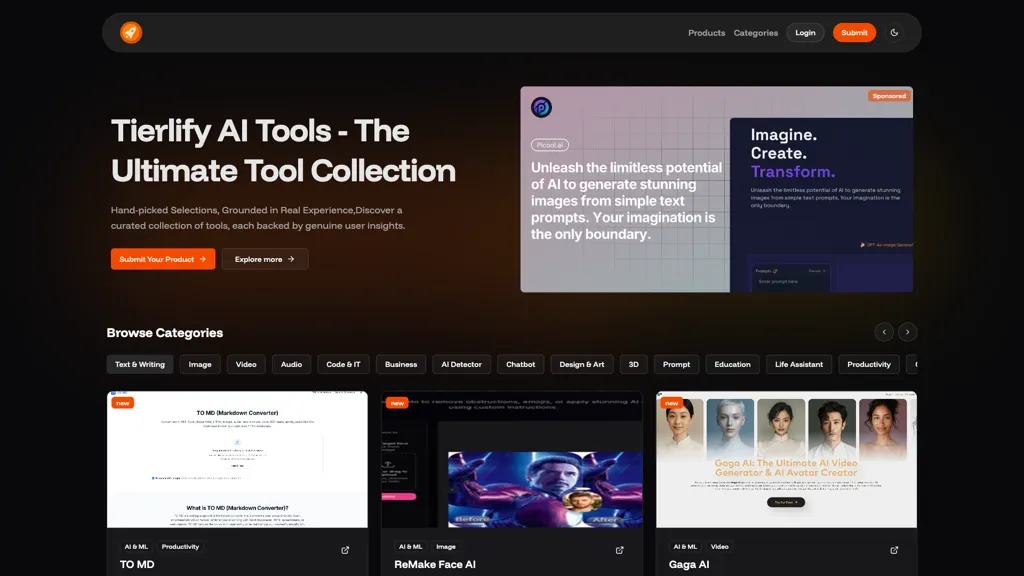Select the Life Assistant category
Viewport: 1024px width, 576px height.
pos(799,364)
